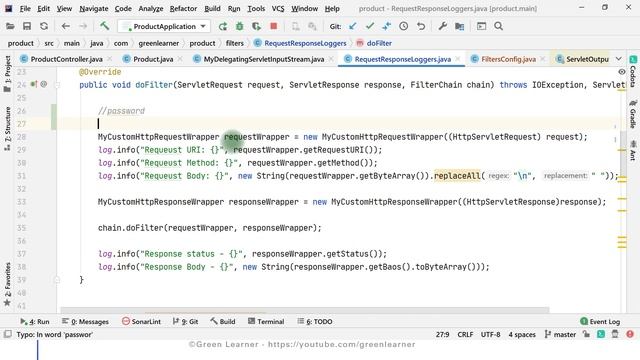The height and width of the screenshot is (360, 640).
Task: Switch to ProductController.java tab
Action: [x=66, y=59]
